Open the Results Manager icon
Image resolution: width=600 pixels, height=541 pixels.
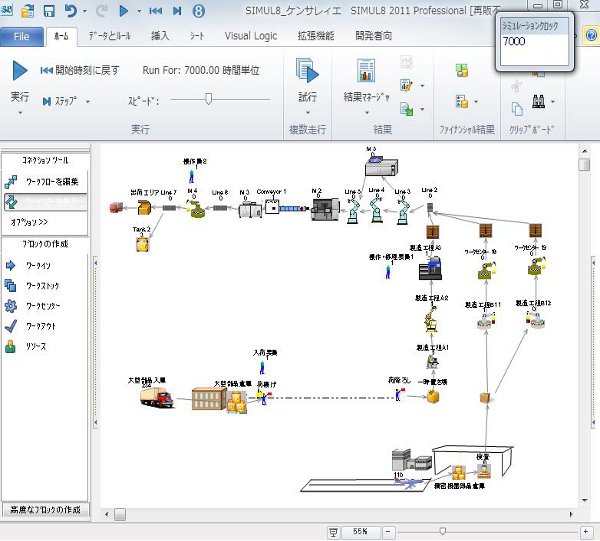tap(366, 73)
